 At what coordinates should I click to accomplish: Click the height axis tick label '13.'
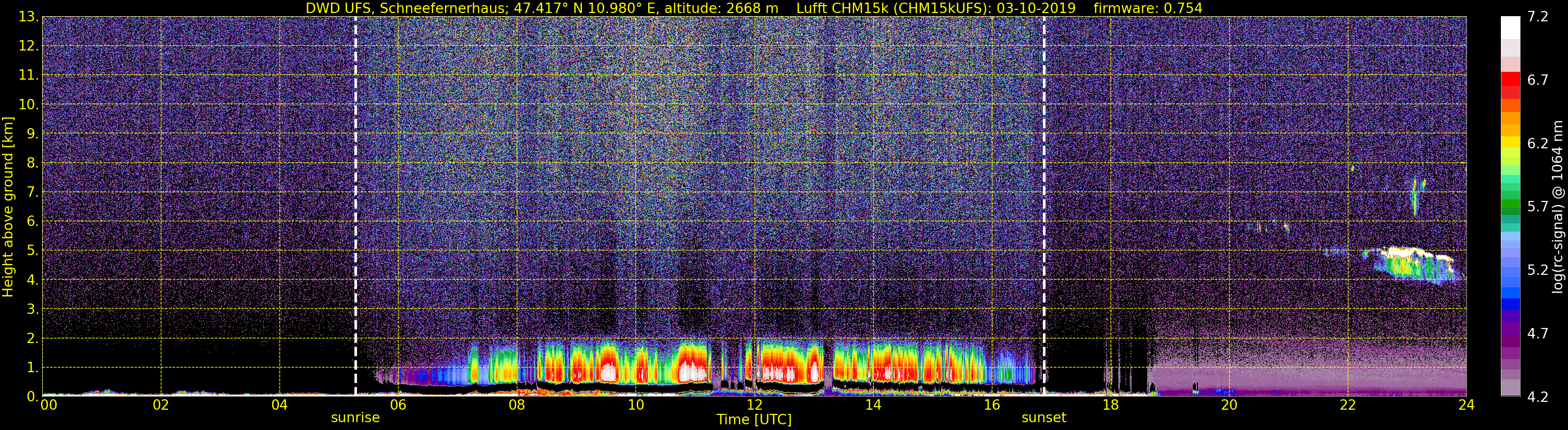click(x=29, y=17)
